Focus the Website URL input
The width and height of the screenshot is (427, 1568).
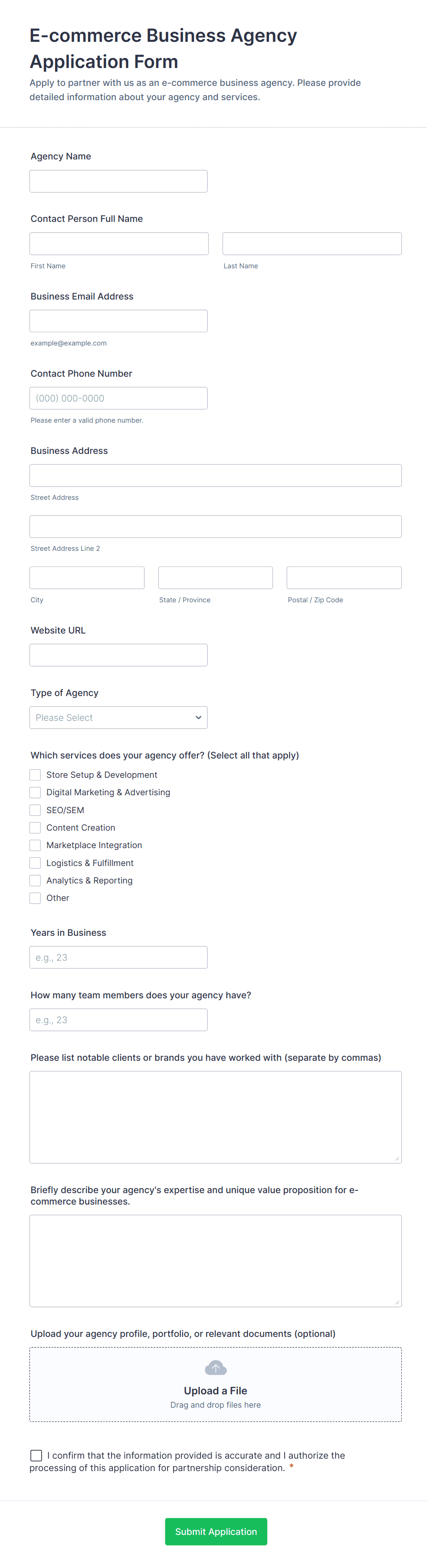118,655
